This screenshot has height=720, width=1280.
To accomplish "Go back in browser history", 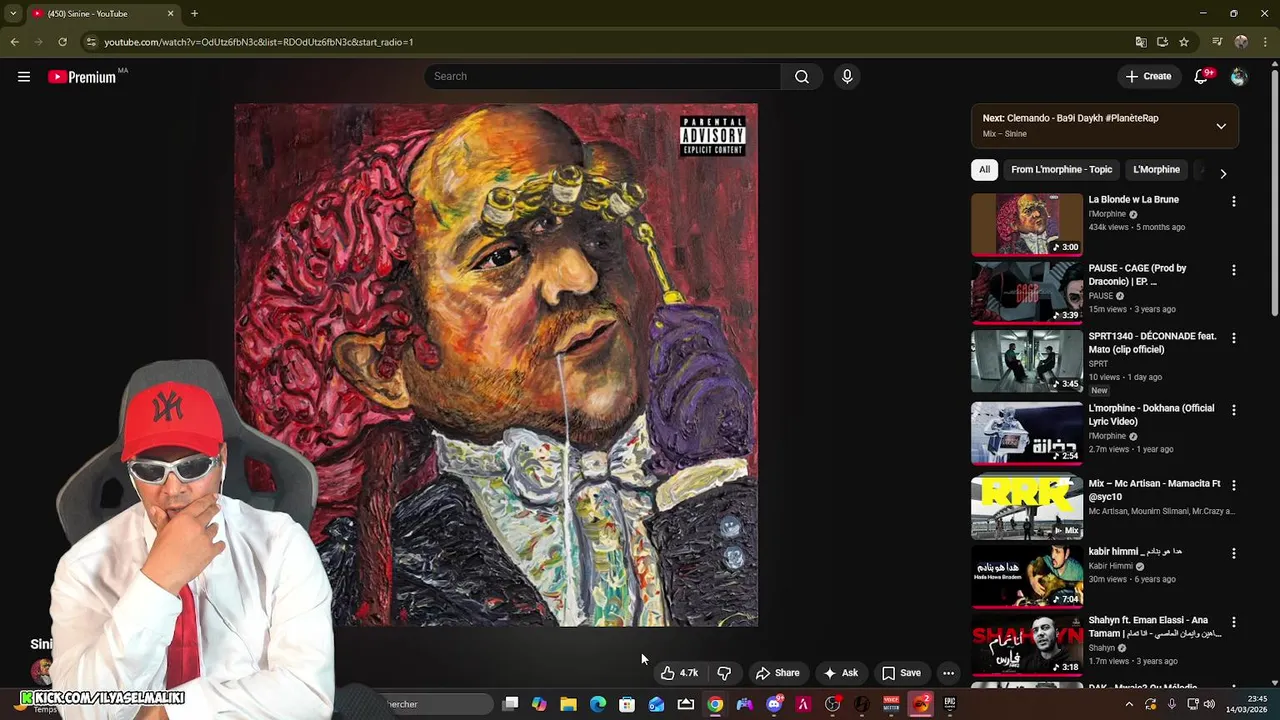I will [14, 42].
